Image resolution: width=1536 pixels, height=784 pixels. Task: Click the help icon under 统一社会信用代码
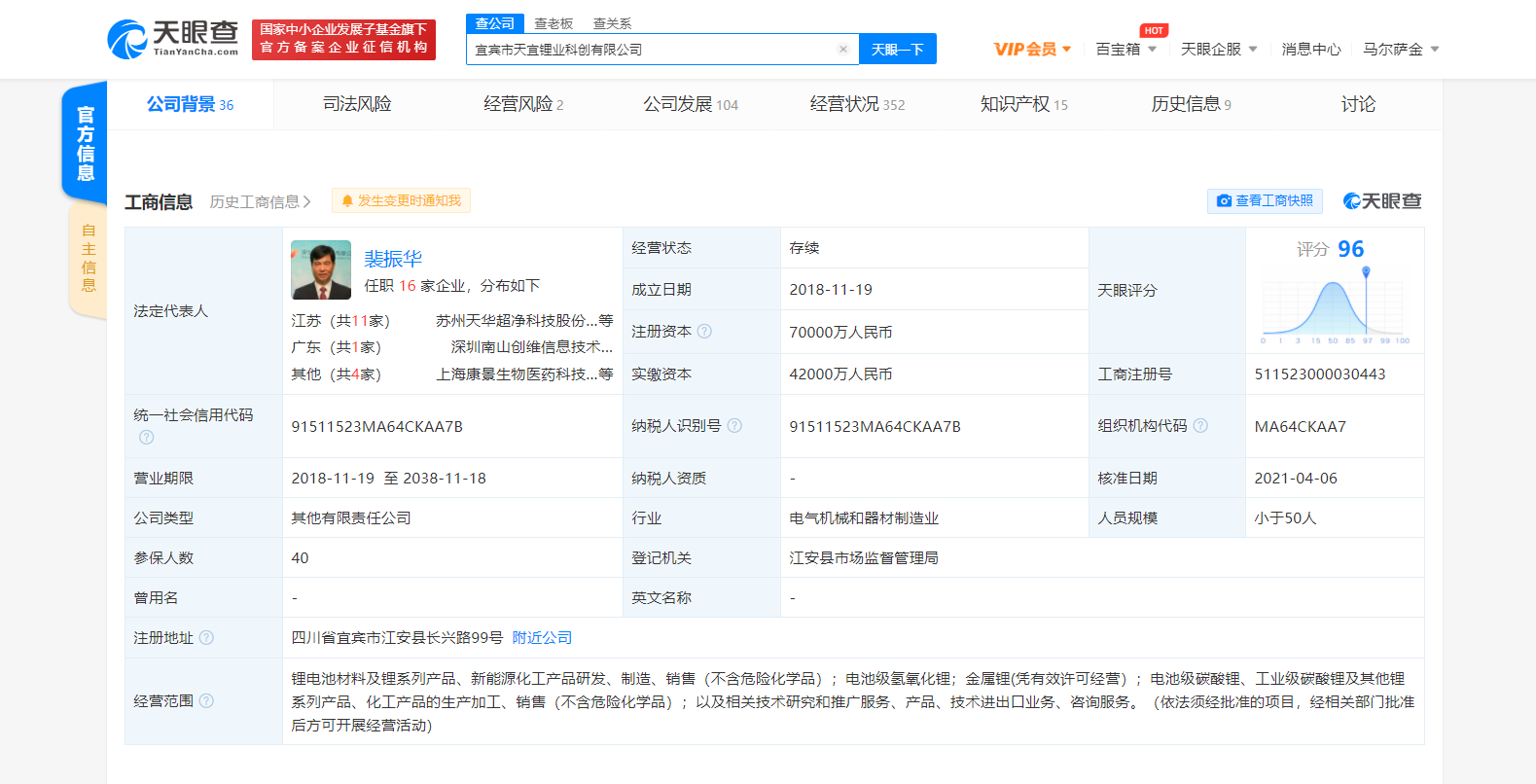tap(146, 438)
